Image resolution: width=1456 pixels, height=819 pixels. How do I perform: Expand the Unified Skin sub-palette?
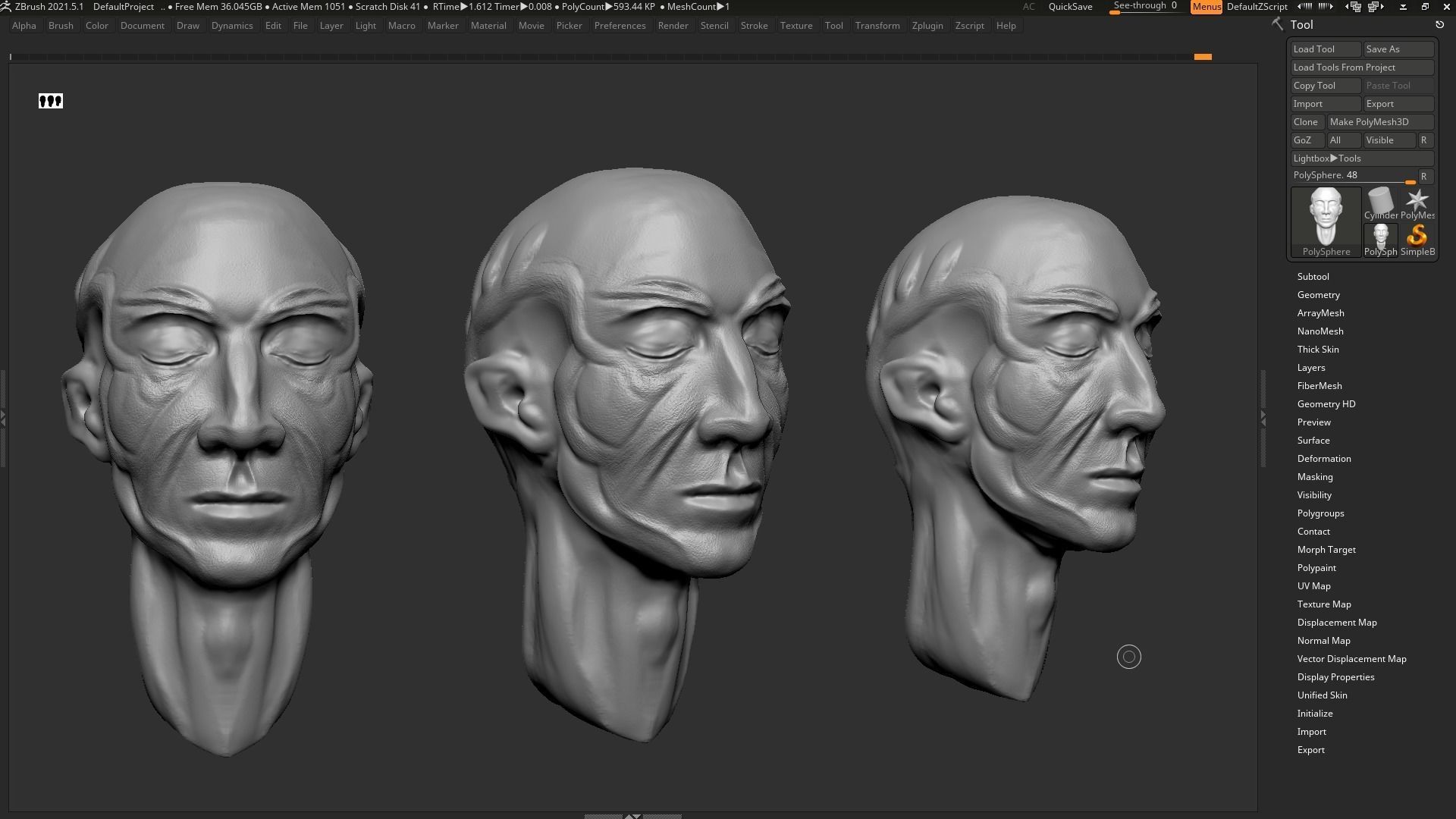tap(1322, 695)
